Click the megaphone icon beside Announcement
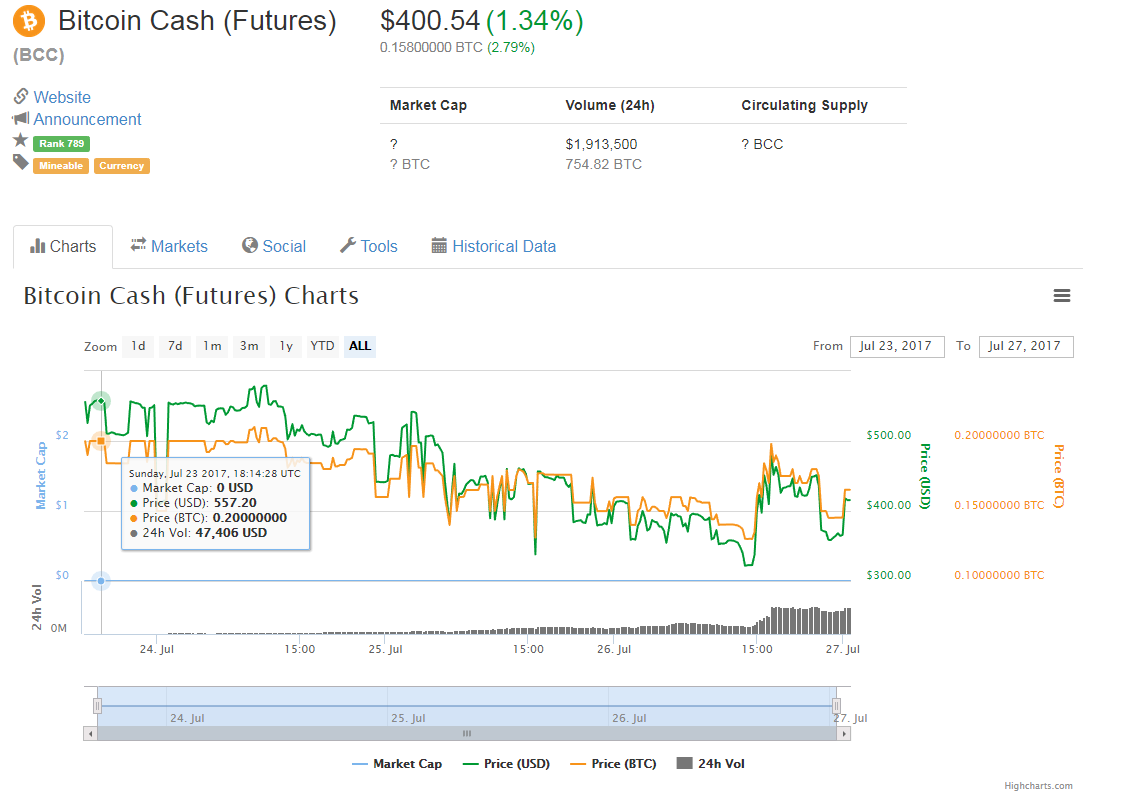1123x808 pixels. click(20, 119)
